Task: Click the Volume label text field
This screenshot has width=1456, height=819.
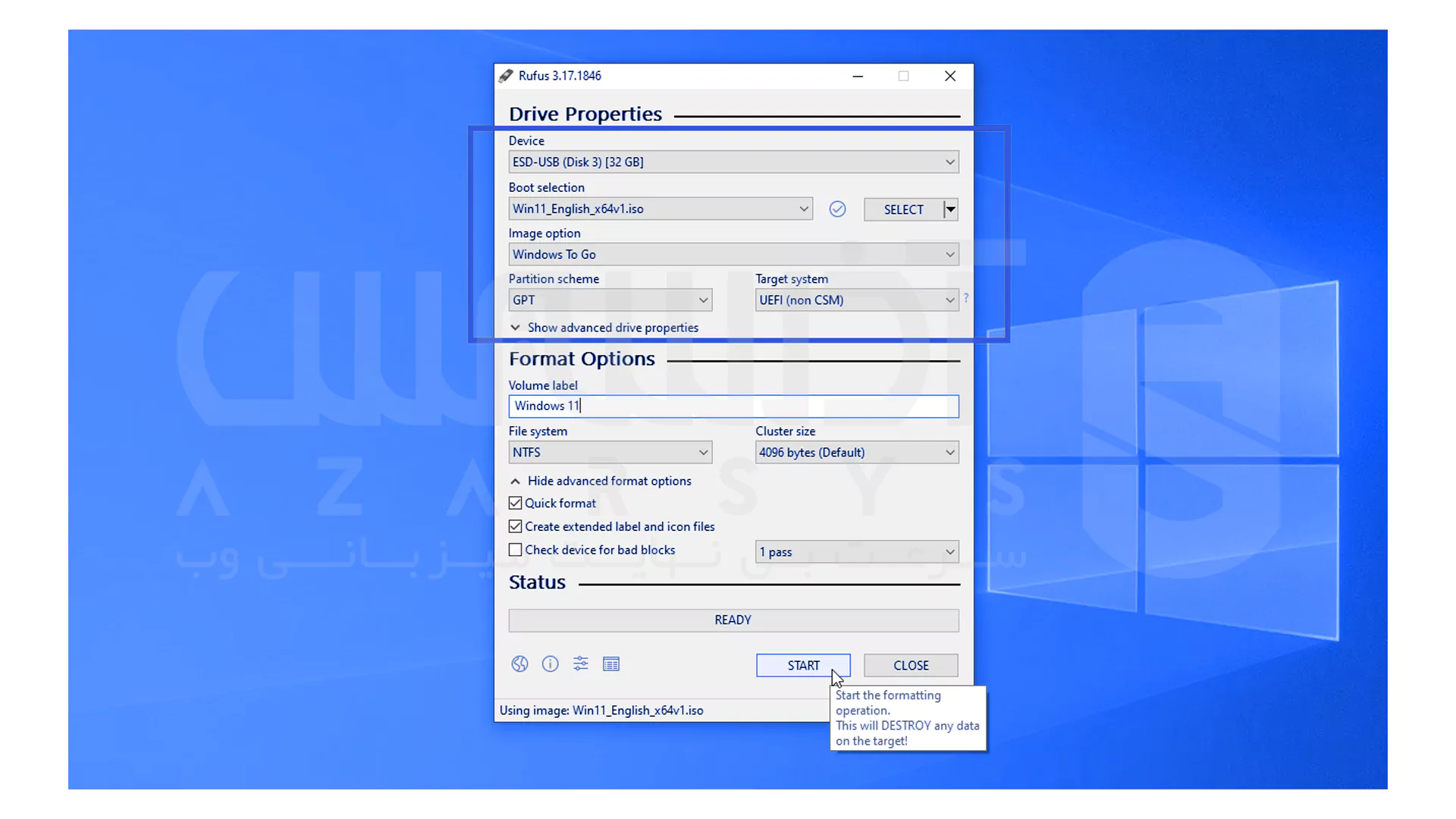Action: (733, 406)
